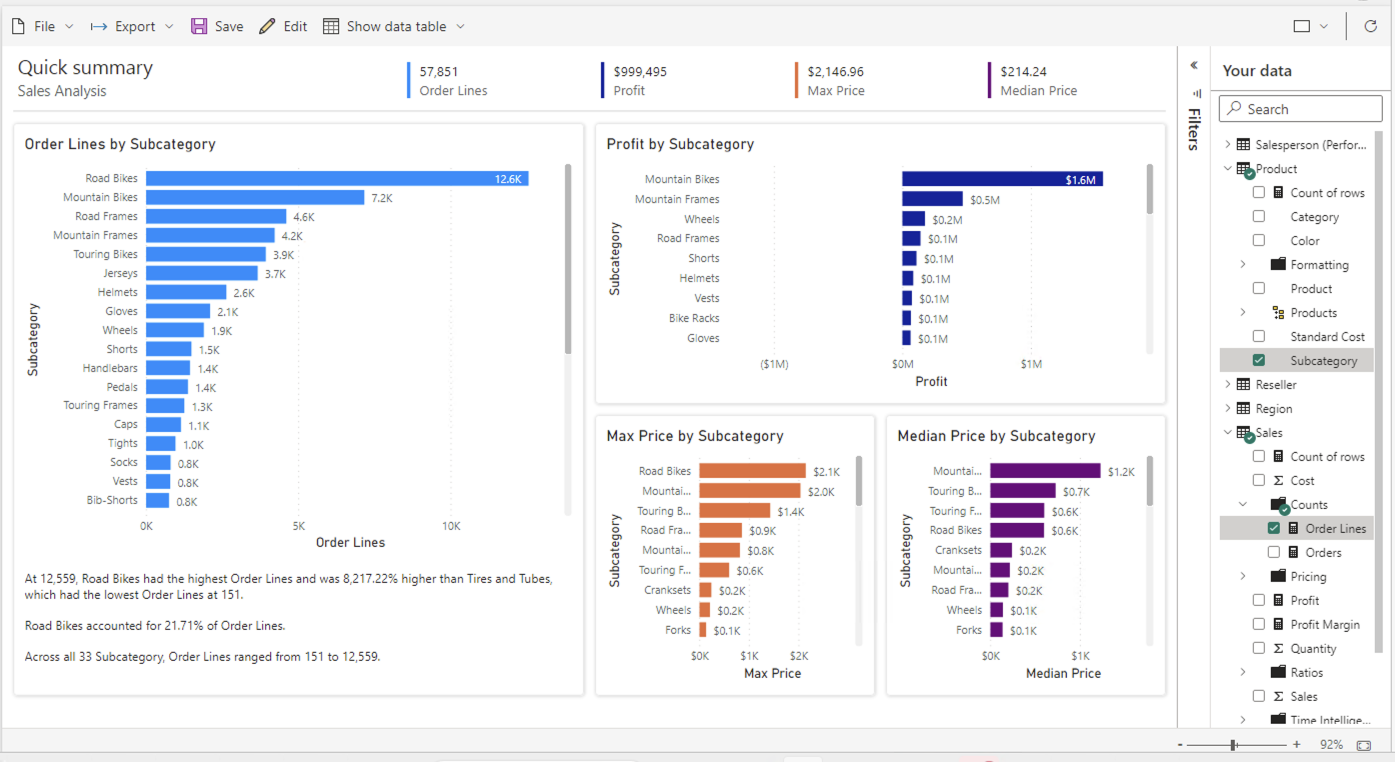Click the Show data table grid icon

(331, 26)
